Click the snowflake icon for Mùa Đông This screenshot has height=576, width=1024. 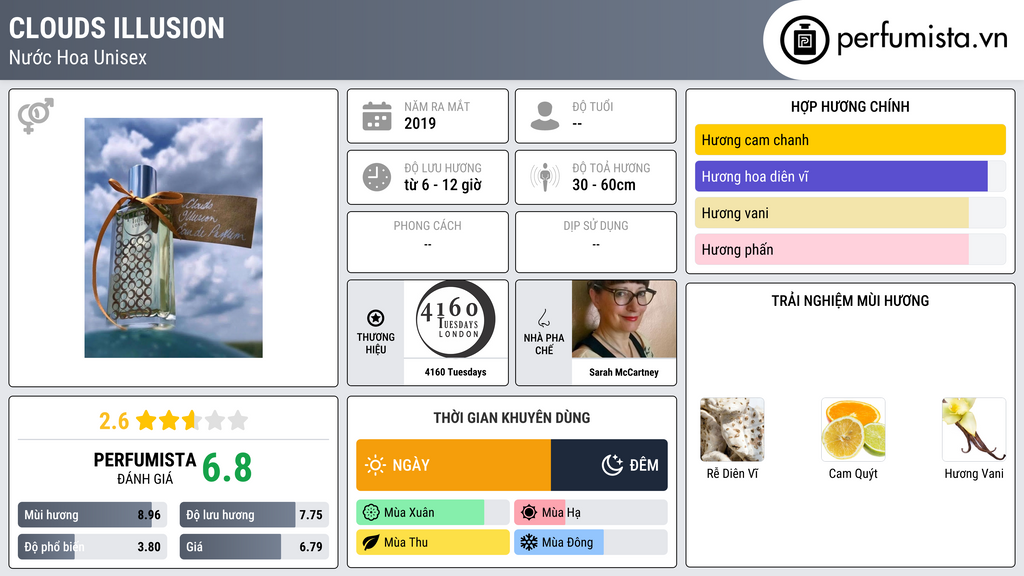(x=529, y=543)
